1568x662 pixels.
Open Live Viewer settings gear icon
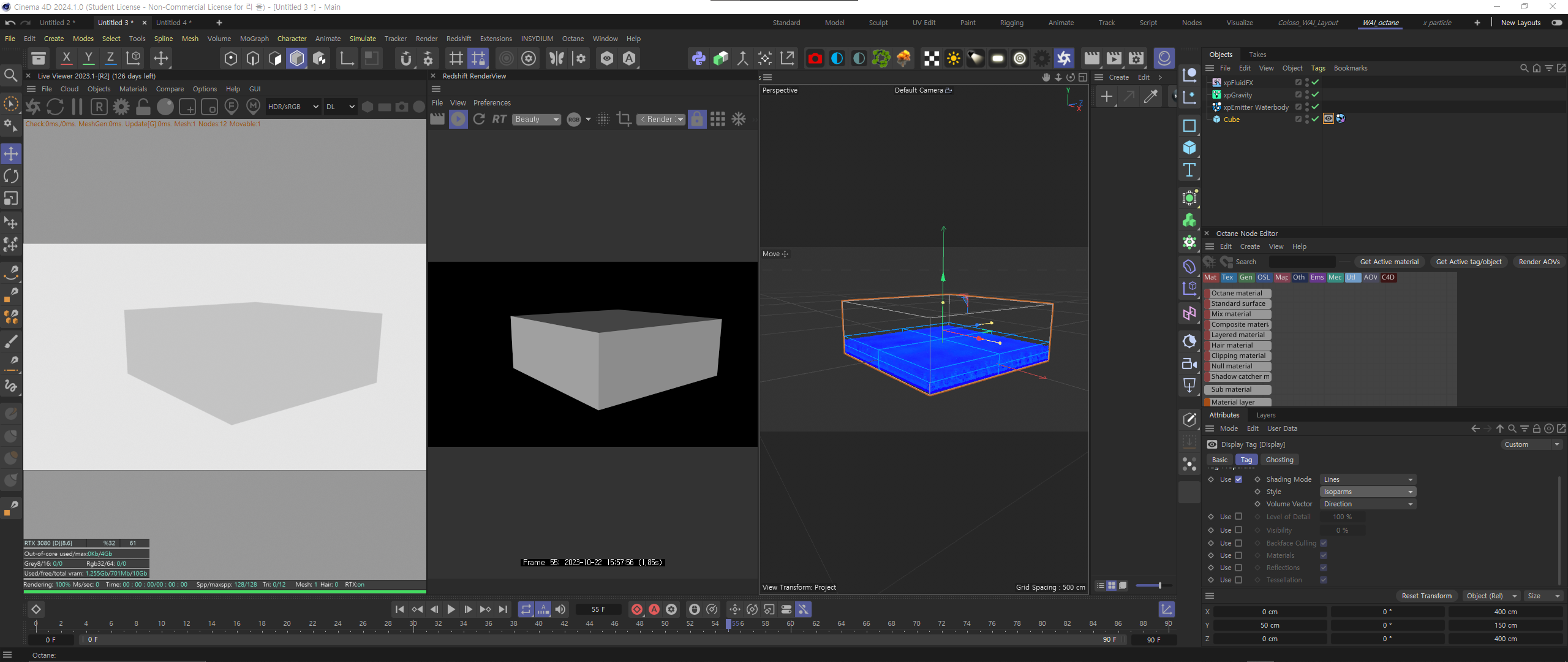tap(121, 107)
